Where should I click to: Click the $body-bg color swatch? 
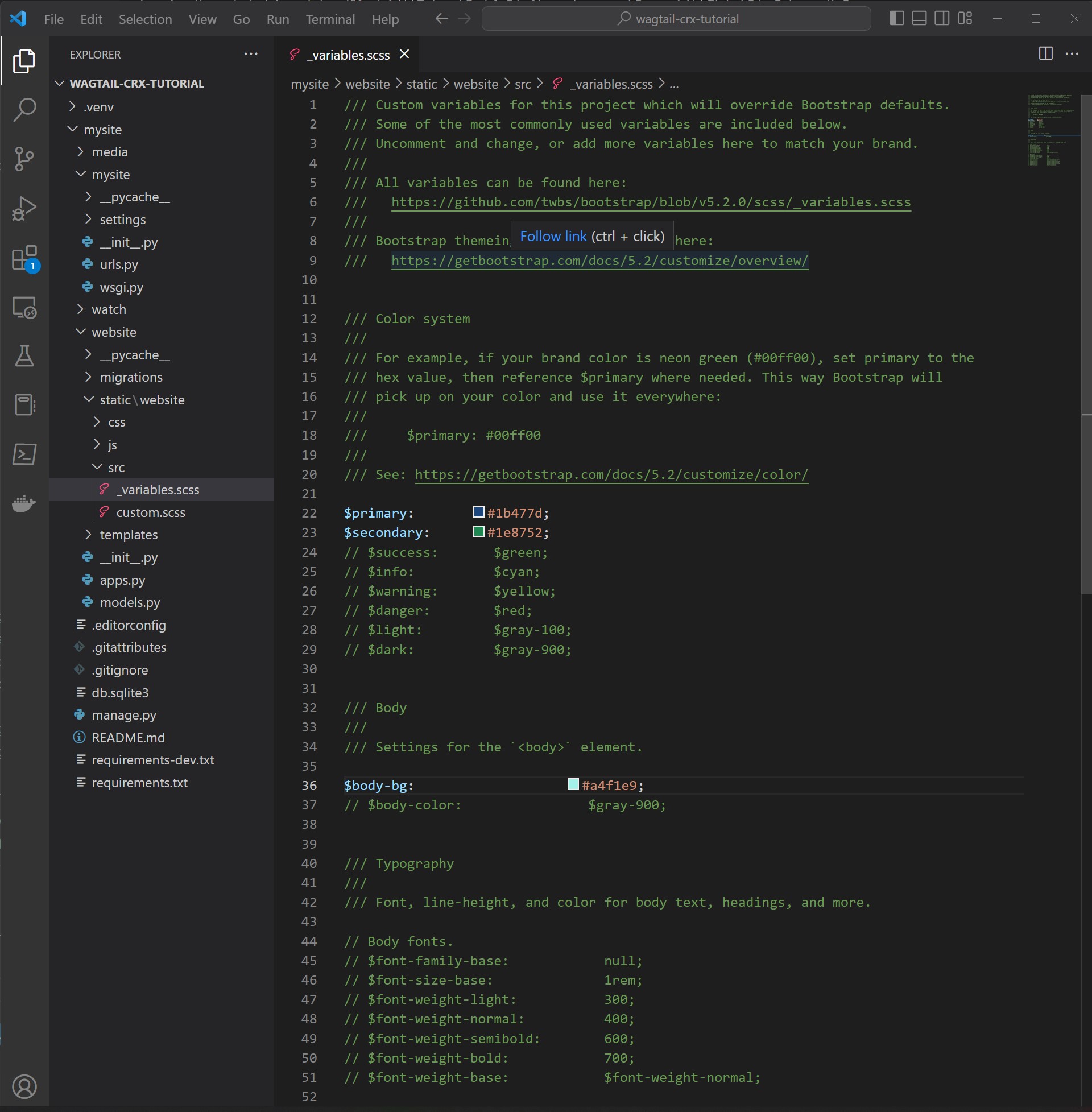tap(572, 784)
